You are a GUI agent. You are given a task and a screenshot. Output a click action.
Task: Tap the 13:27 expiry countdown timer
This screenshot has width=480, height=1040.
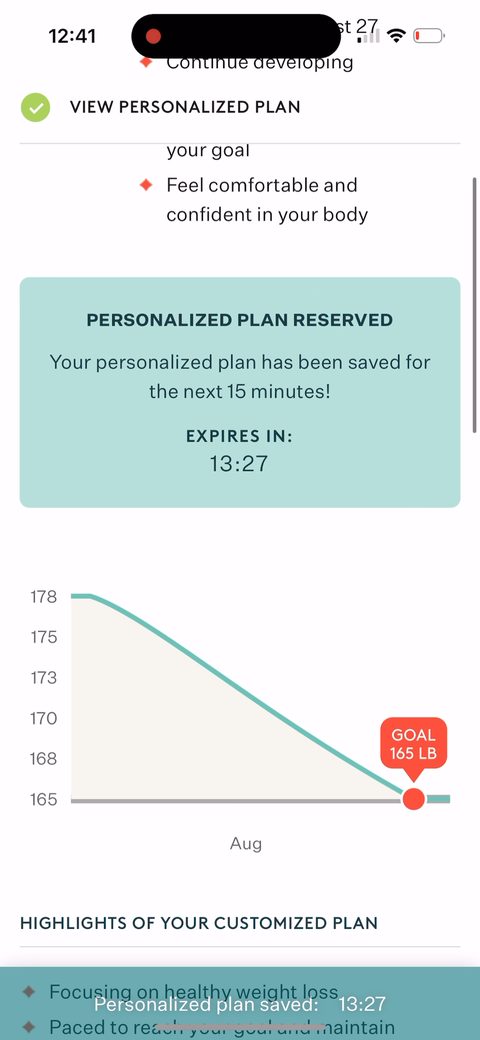pos(239,463)
